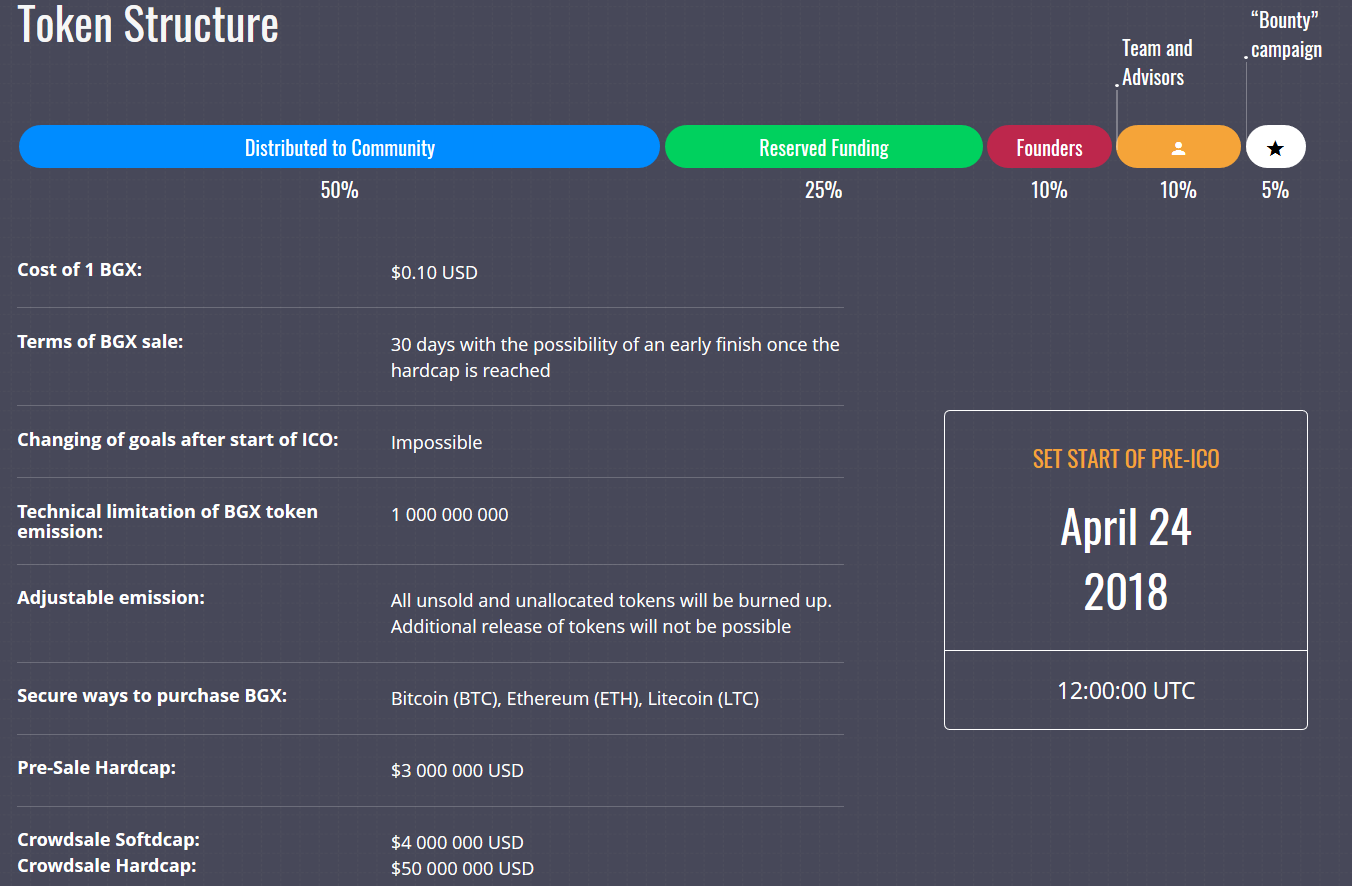Click the person icon in the orange segment
The image size is (1352, 886).
(1178, 148)
